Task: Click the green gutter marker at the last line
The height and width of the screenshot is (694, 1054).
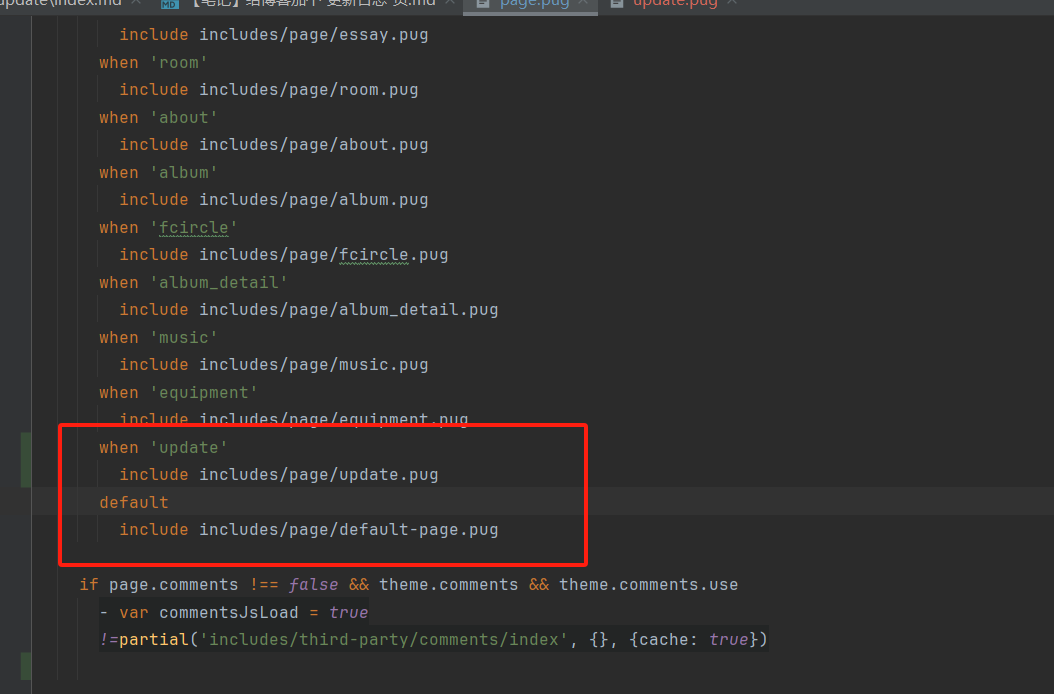Action: [26, 666]
